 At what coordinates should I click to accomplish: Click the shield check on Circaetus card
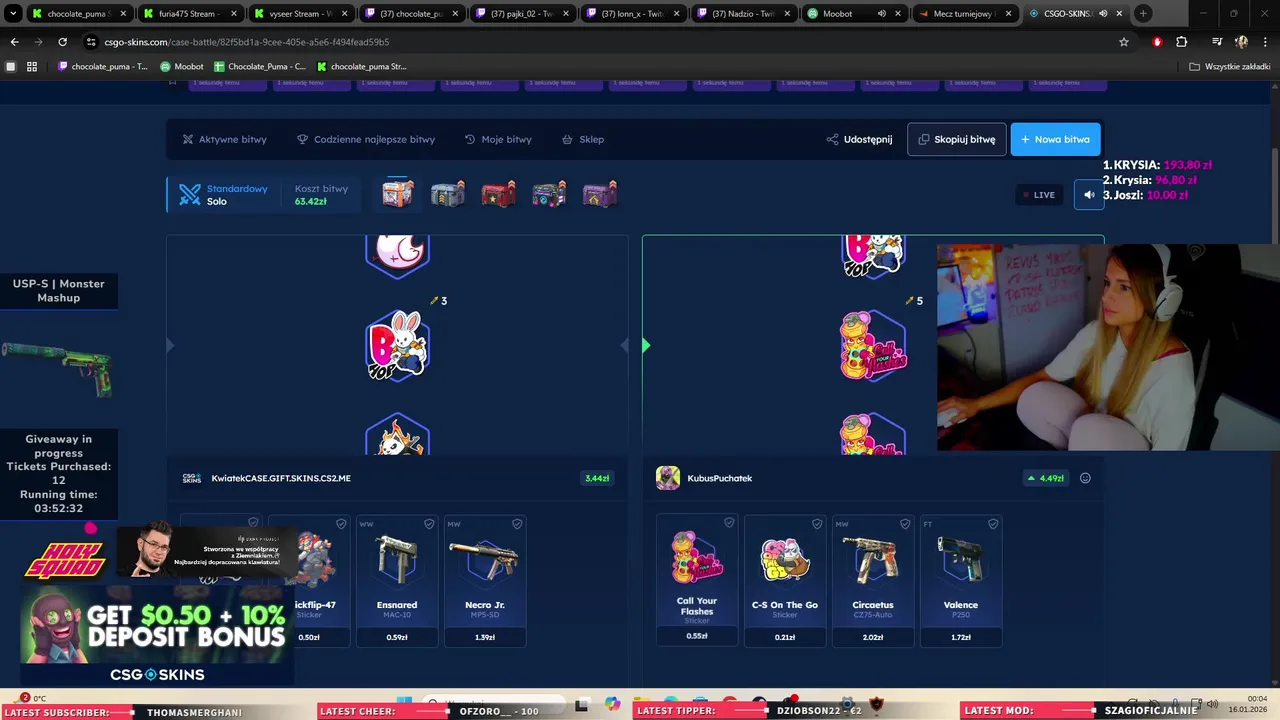tap(905, 524)
